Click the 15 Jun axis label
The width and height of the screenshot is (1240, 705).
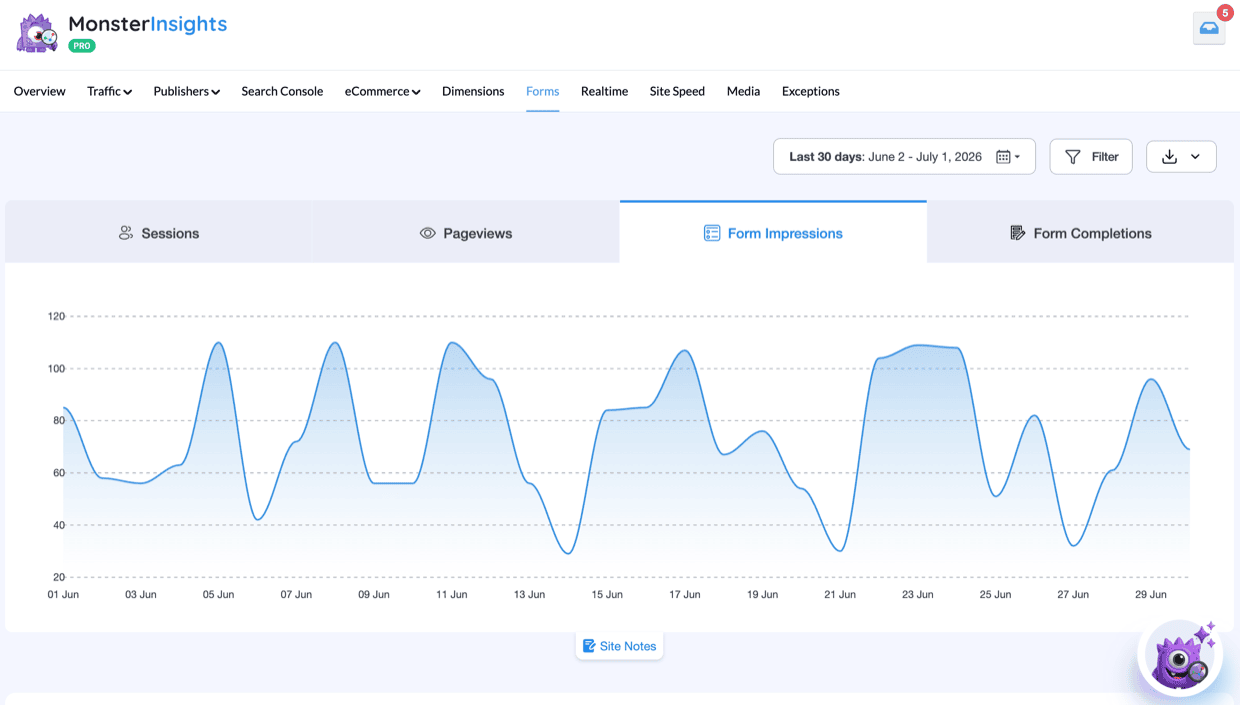tap(607, 594)
